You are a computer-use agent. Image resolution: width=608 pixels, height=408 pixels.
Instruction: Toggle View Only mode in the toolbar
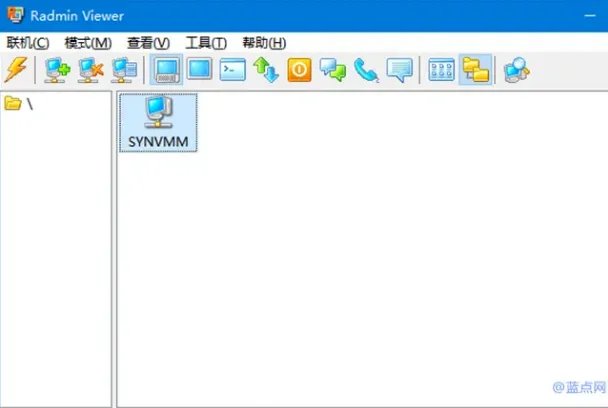[x=199, y=69]
